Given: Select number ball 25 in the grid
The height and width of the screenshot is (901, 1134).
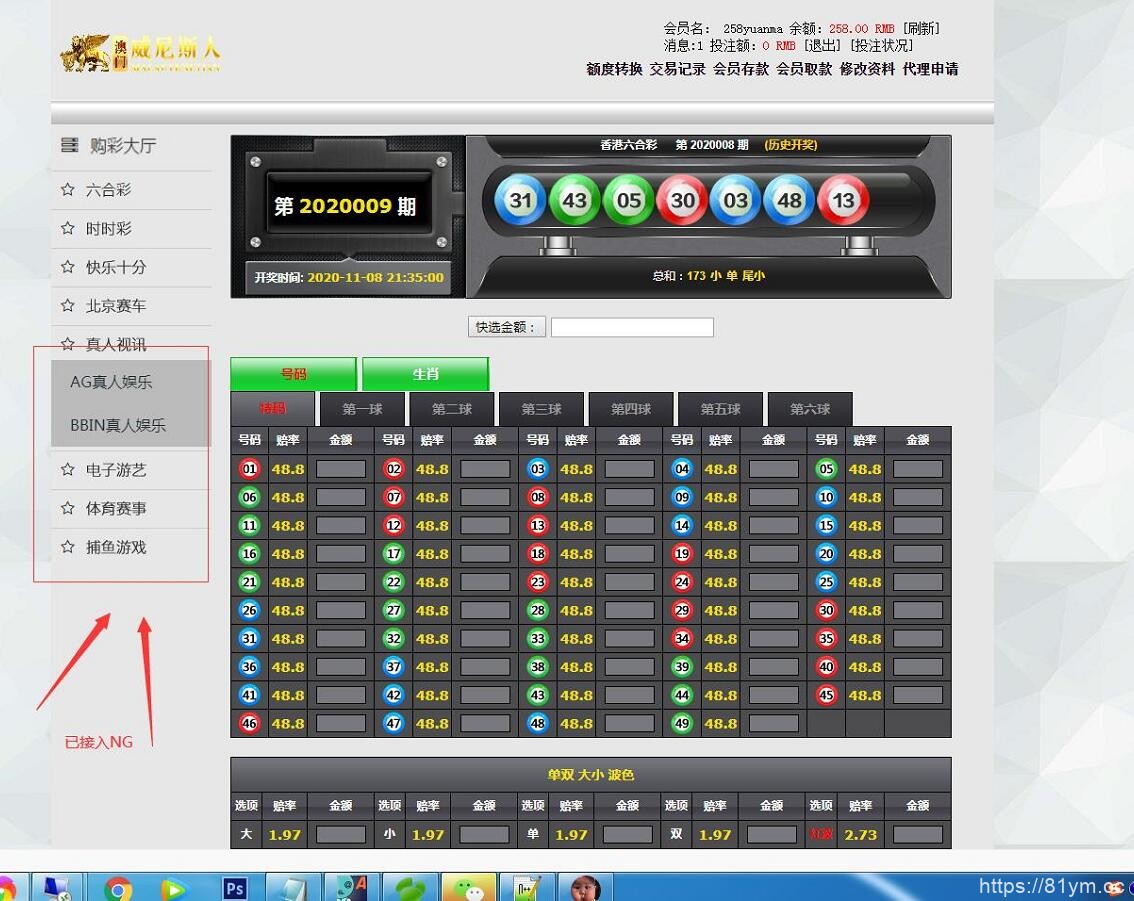Looking at the screenshot, I should pos(826,582).
